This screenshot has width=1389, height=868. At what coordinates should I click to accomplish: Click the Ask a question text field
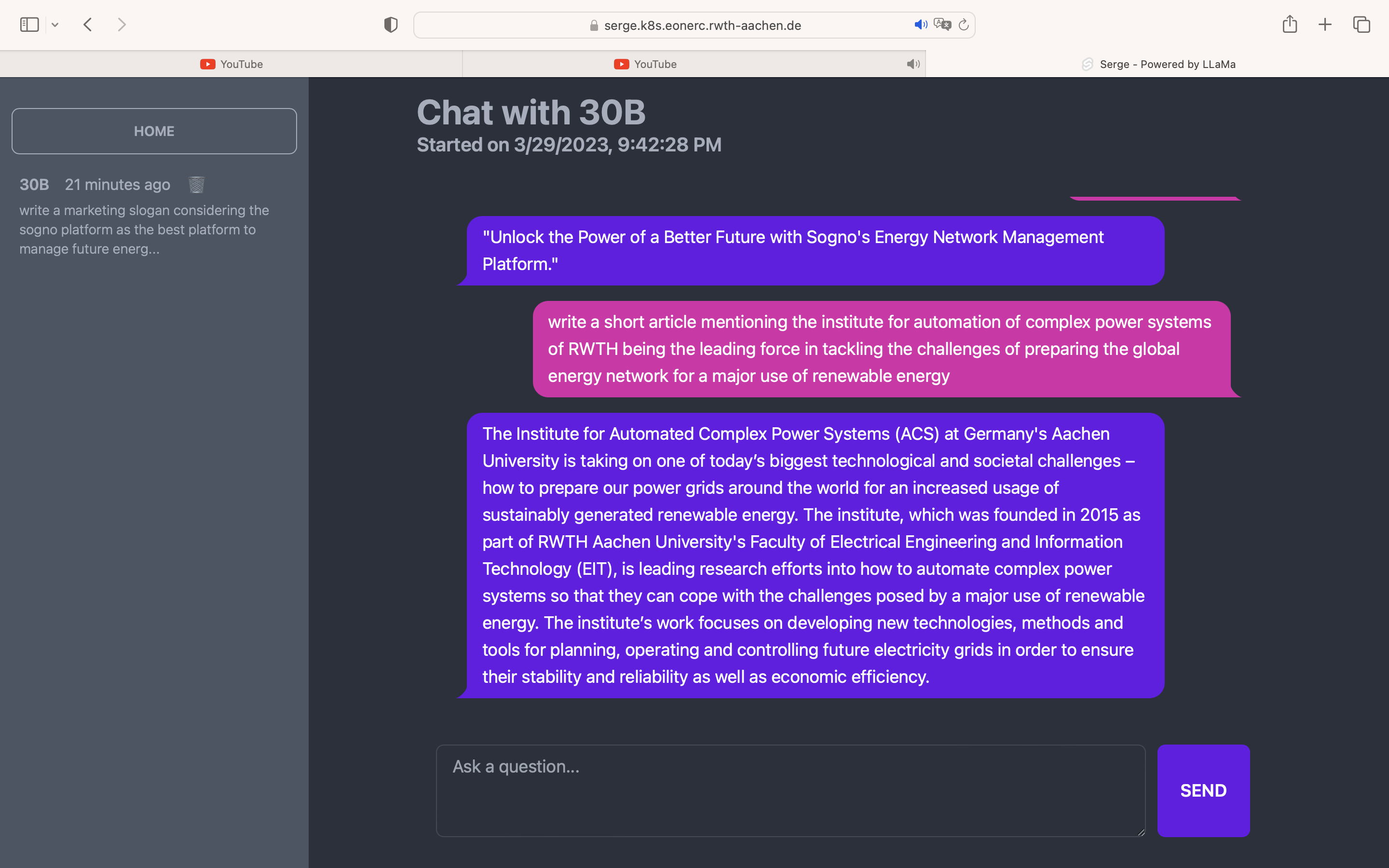(x=790, y=790)
